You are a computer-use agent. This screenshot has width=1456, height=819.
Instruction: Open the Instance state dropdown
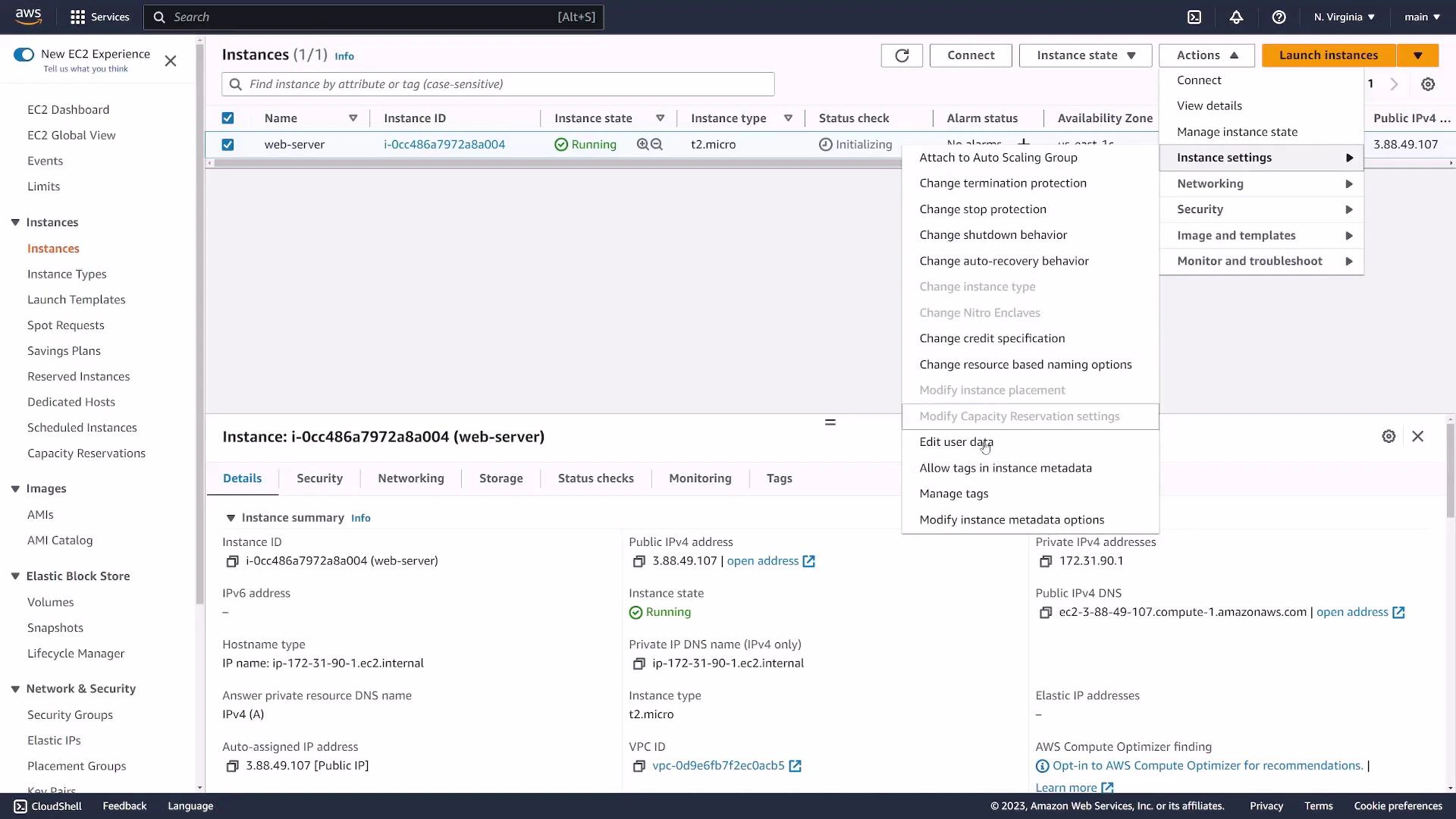(x=1084, y=55)
